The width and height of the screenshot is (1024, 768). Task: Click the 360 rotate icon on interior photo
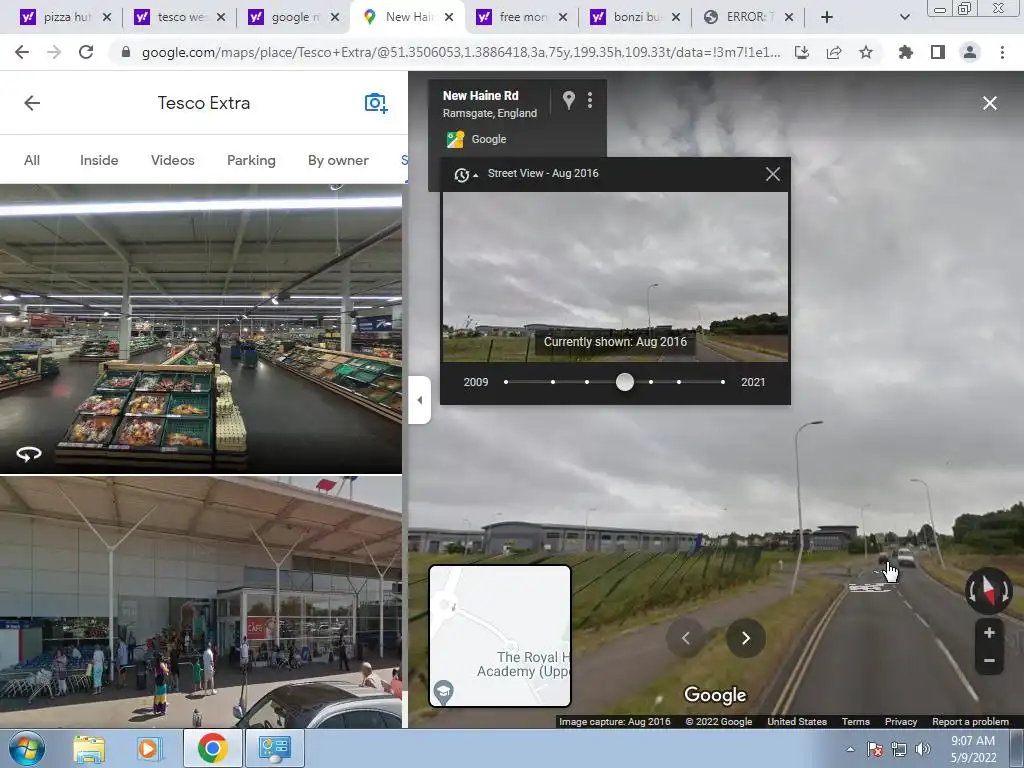pos(29,453)
